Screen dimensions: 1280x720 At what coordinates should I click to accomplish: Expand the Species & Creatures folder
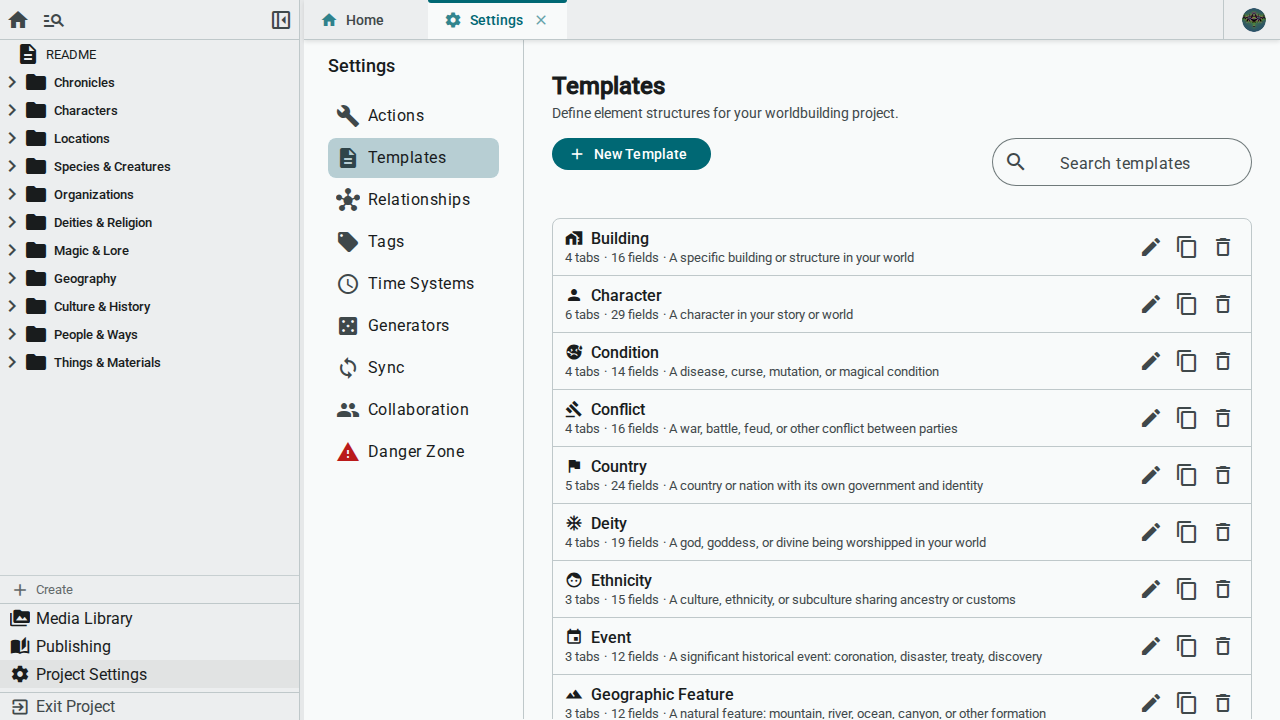pyautogui.click(x=12, y=166)
